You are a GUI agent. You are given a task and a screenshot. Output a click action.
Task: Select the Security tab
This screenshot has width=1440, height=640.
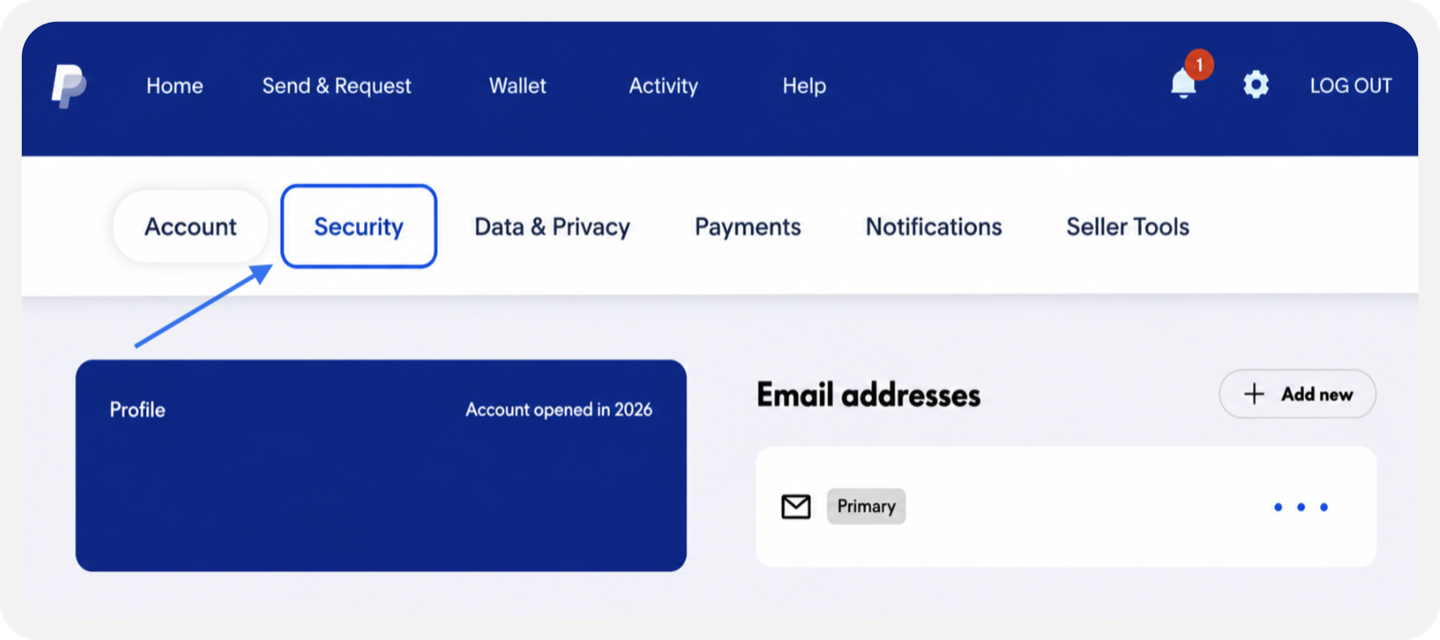pos(359,226)
